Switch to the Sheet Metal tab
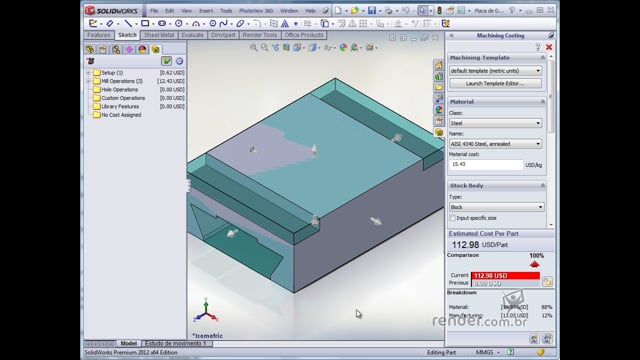 [159, 35]
